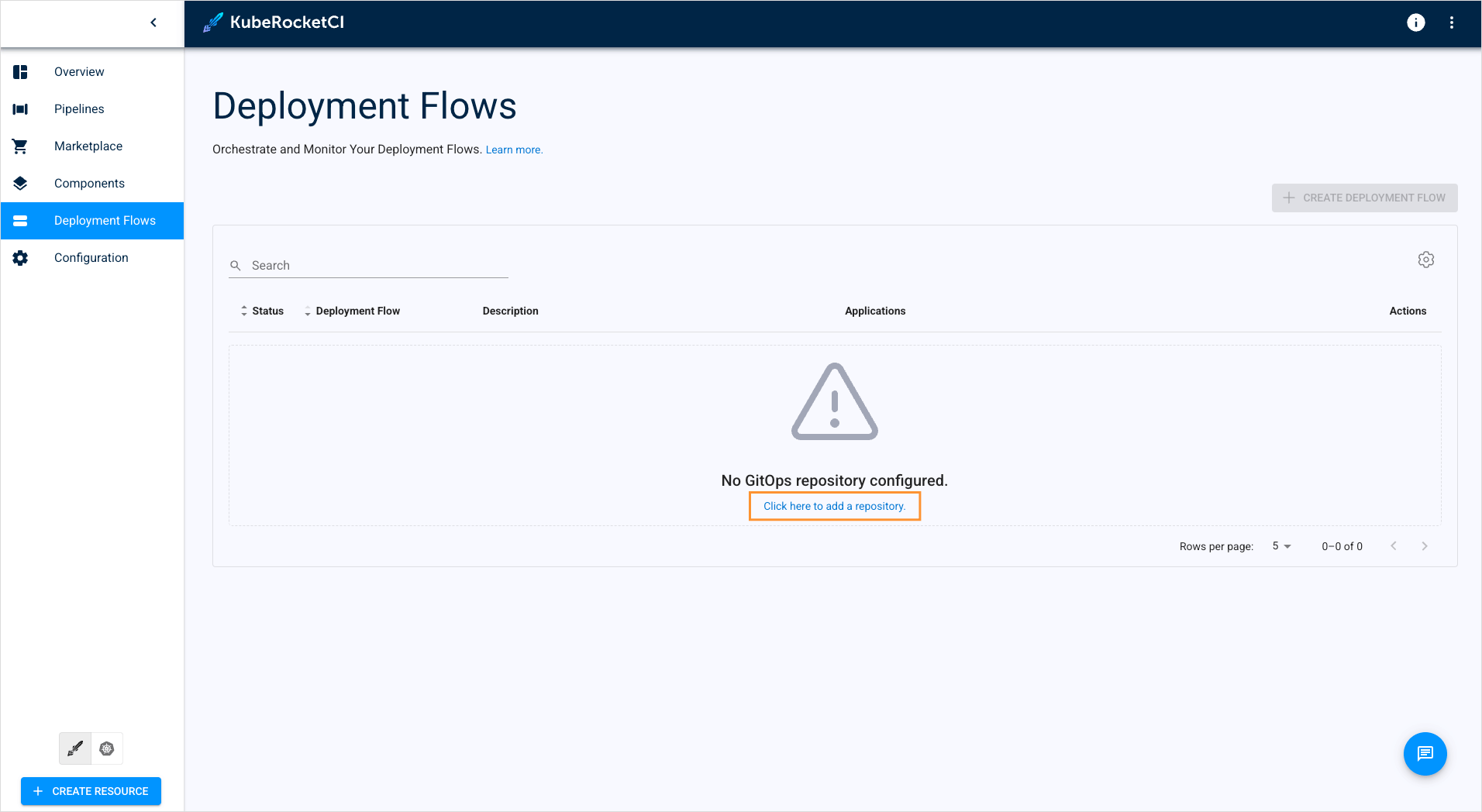Viewport: 1482px width, 812px height.
Task: Click here to add a repository
Action: click(x=834, y=506)
